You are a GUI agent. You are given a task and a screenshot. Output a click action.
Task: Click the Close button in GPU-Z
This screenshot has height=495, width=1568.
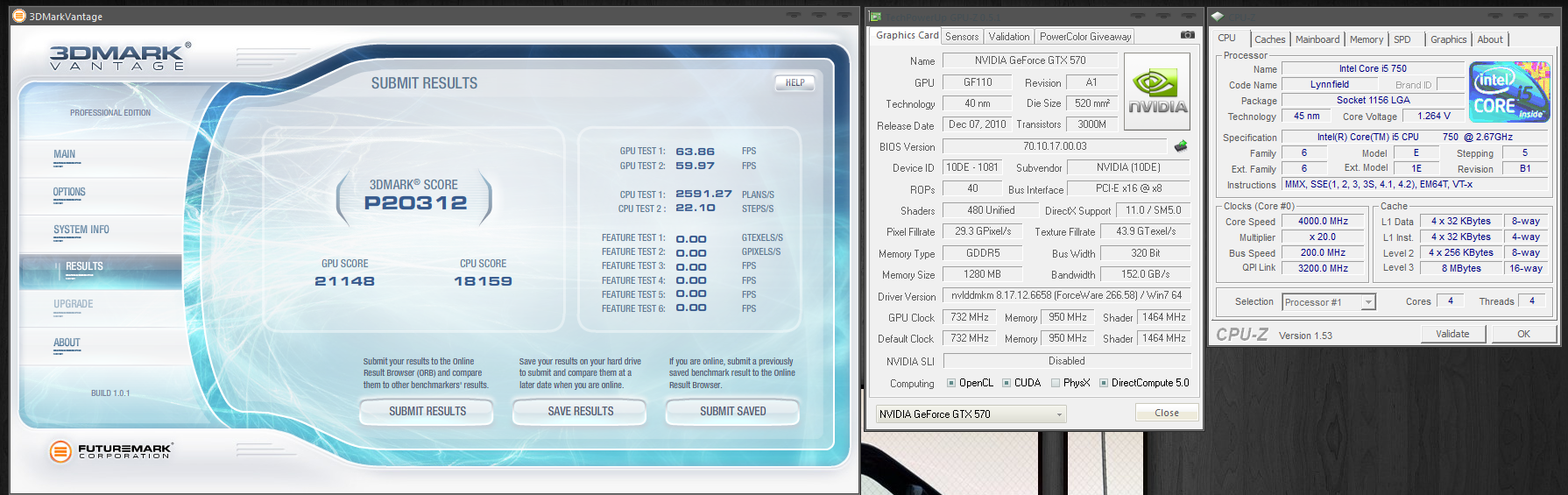[x=1166, y=413]
